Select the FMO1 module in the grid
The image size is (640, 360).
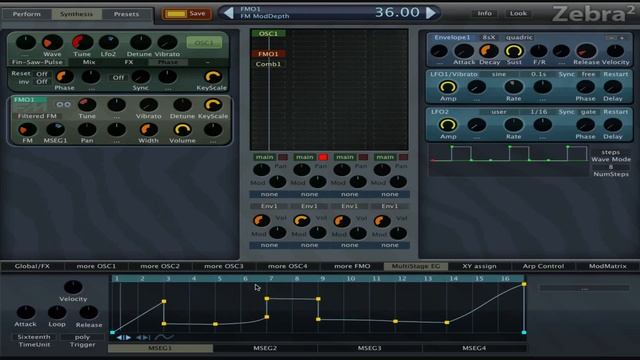tap(268, 54)
